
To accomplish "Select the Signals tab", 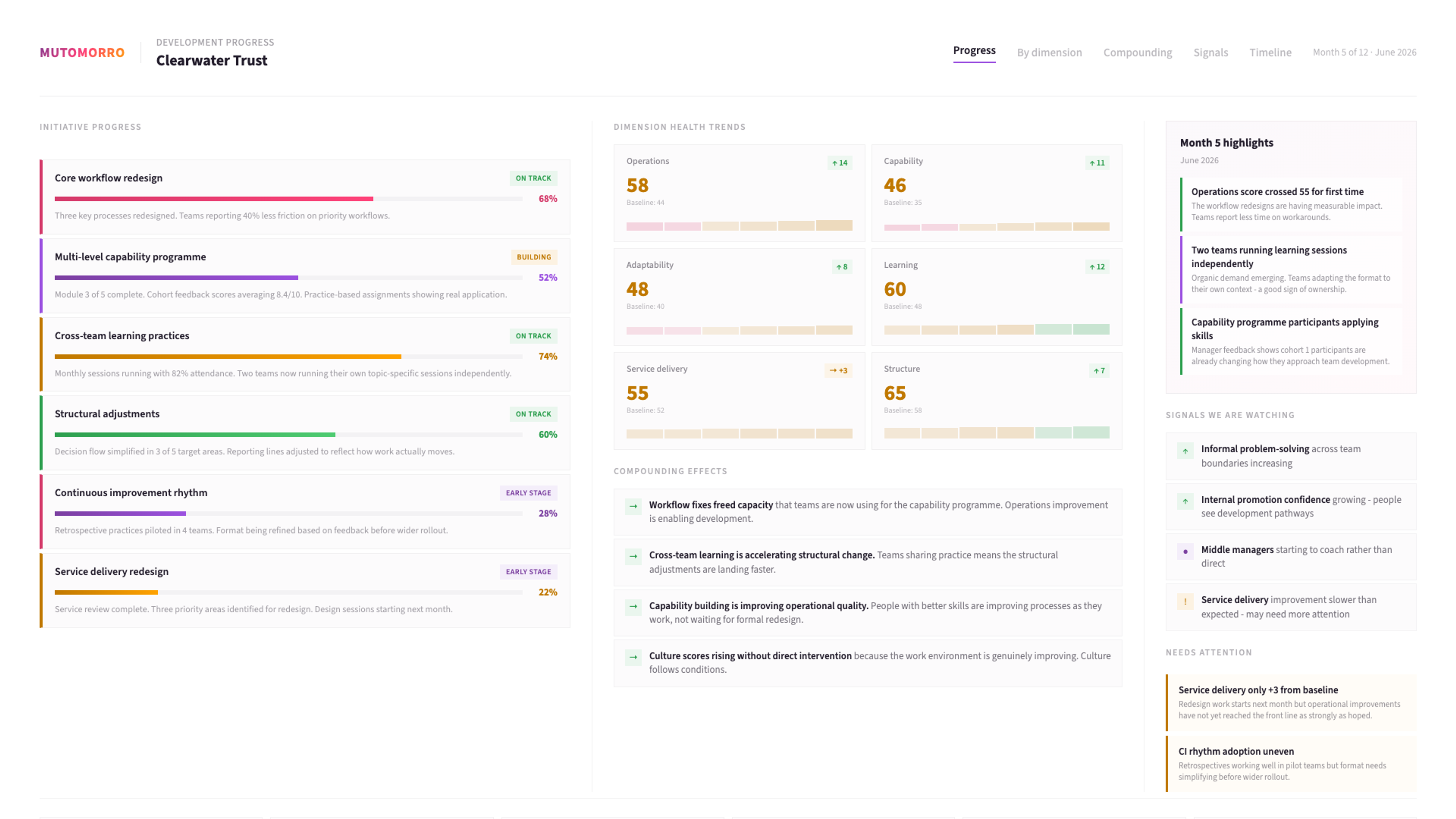I will point(1211,53).
